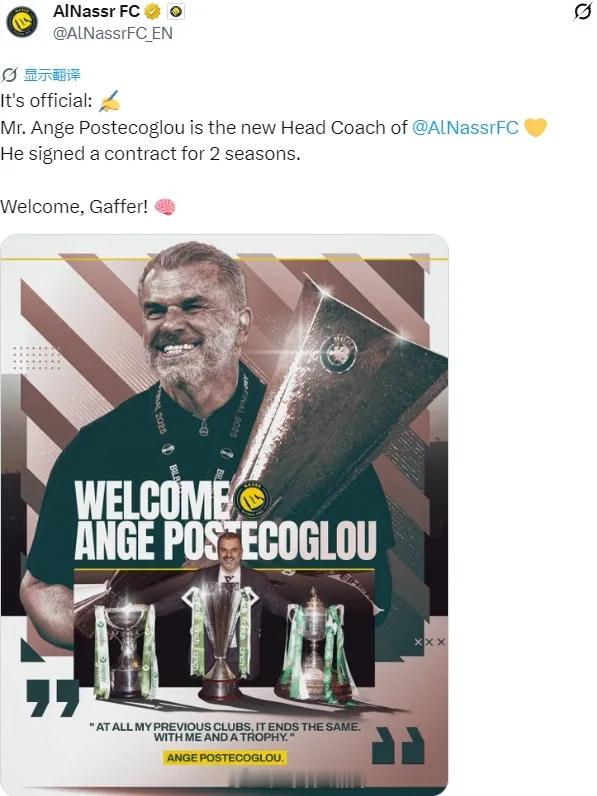Open the @AlNassrFC_EN handle
The height and width of the screenshot is (796, 597).
click(x=113, y=34)
